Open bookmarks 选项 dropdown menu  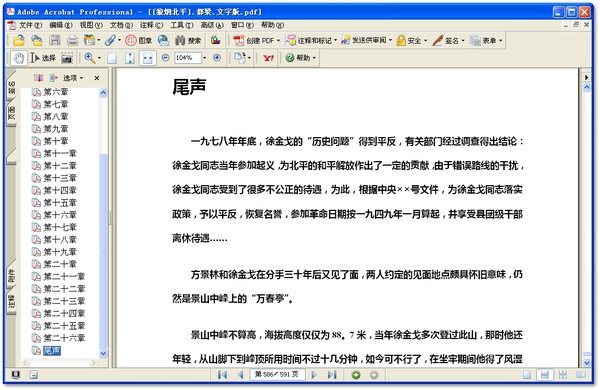[x=73, y=78]
